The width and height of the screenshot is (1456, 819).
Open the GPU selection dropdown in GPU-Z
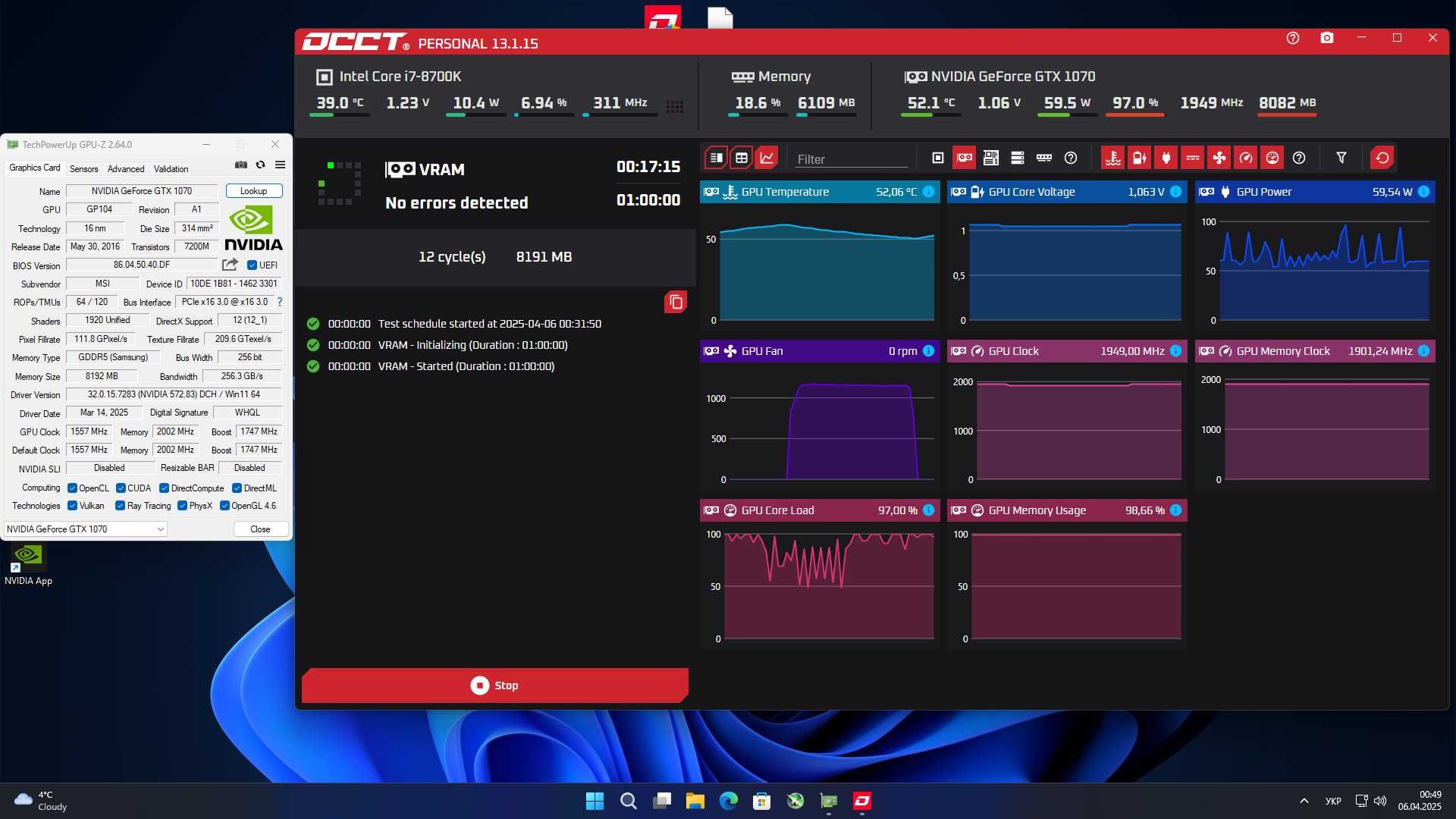(x=86, y=529)
